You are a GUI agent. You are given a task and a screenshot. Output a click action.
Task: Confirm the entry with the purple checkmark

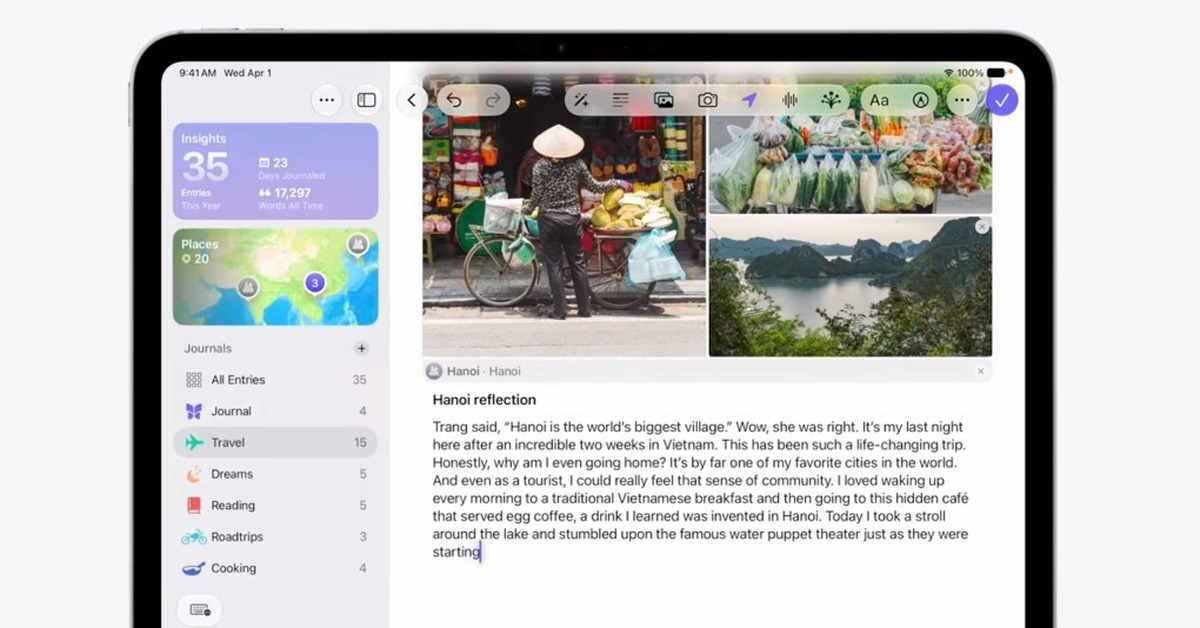tap(1002, 100)
